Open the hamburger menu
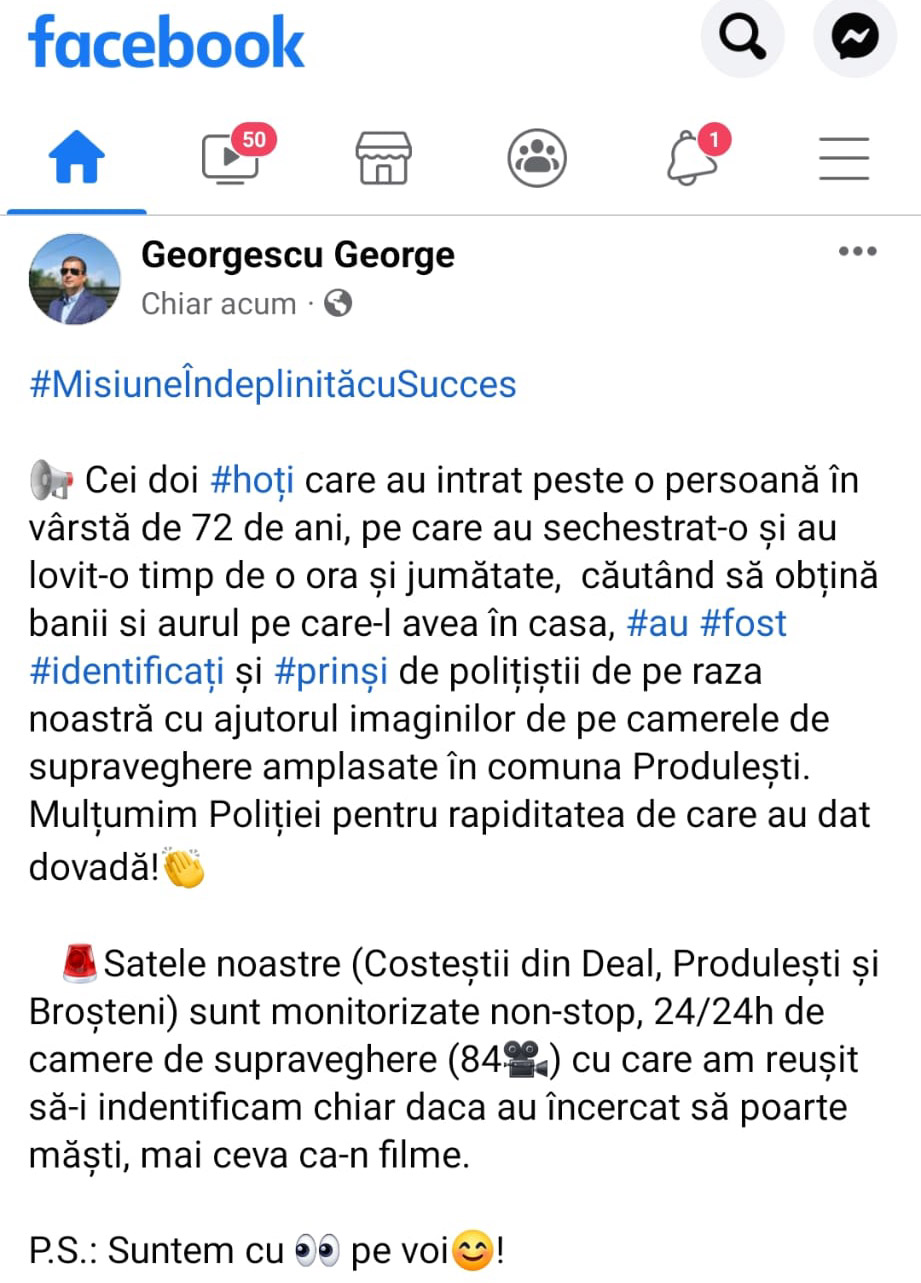Viewport: 921px width, 1283px height. [x=844, y=158]
